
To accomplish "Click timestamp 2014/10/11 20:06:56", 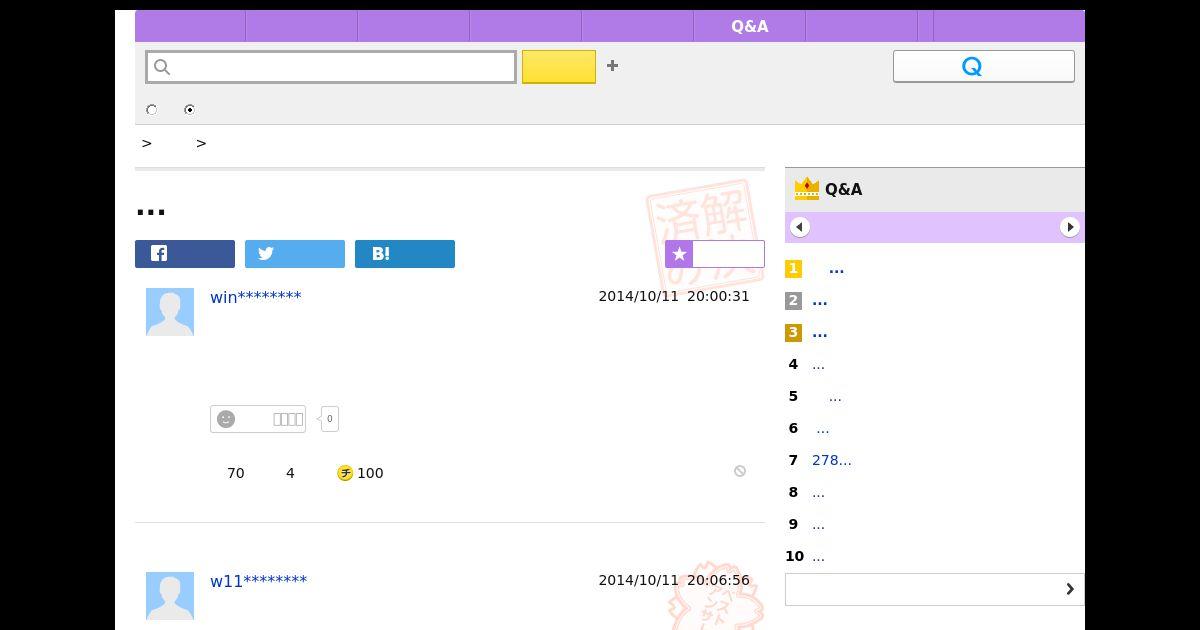I will (x=674, y=580).
